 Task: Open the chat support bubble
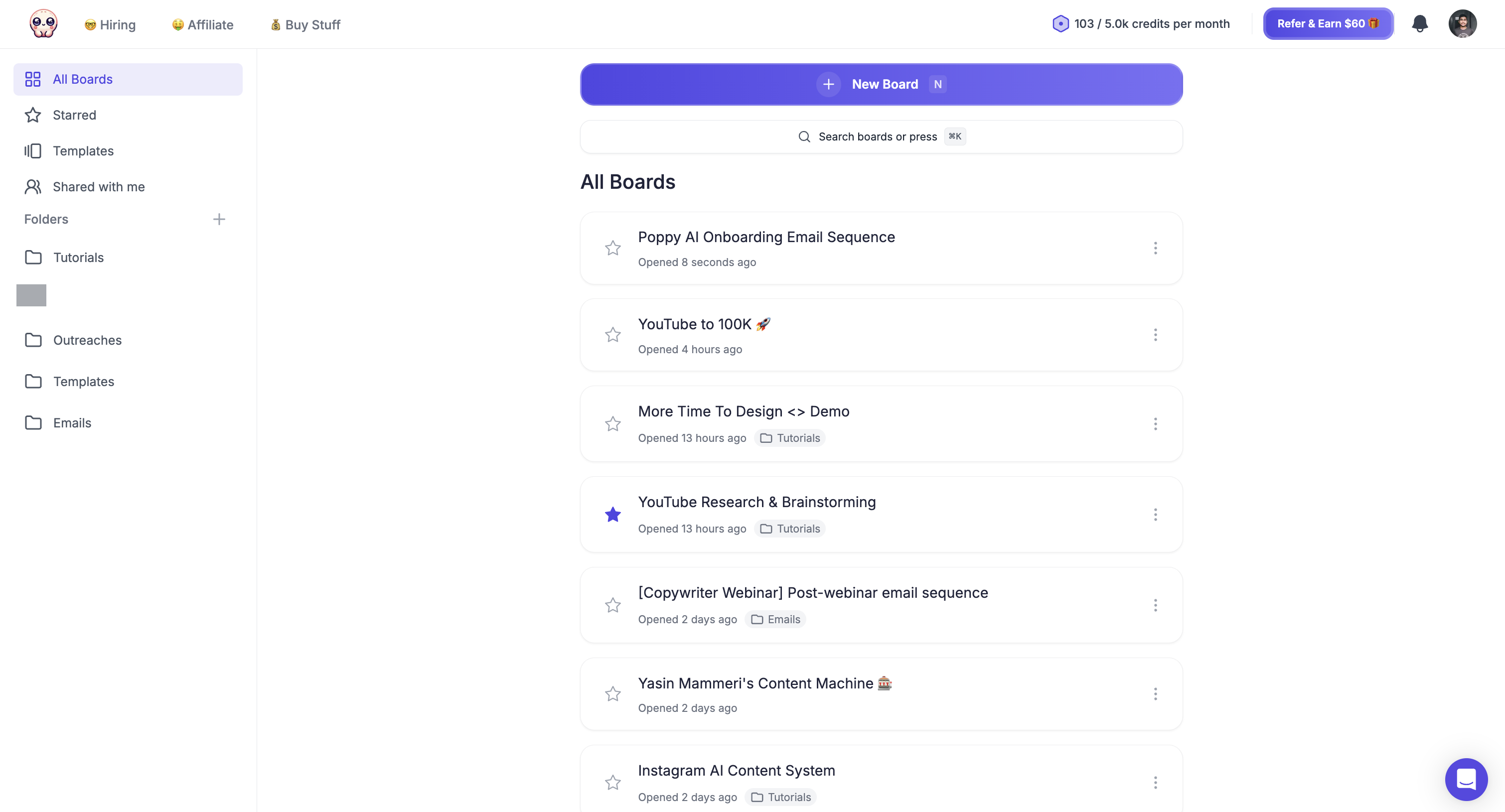[1466, 779]
